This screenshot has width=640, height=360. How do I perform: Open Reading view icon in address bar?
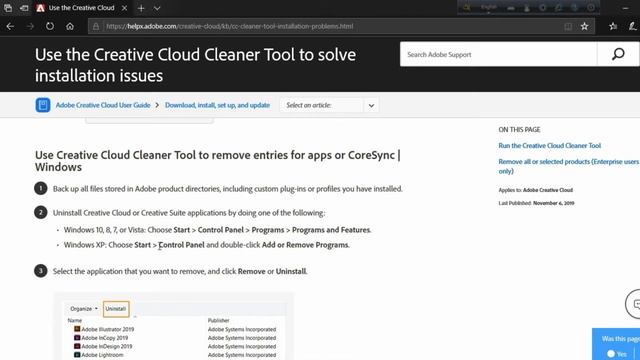click(x=568, y=27)
